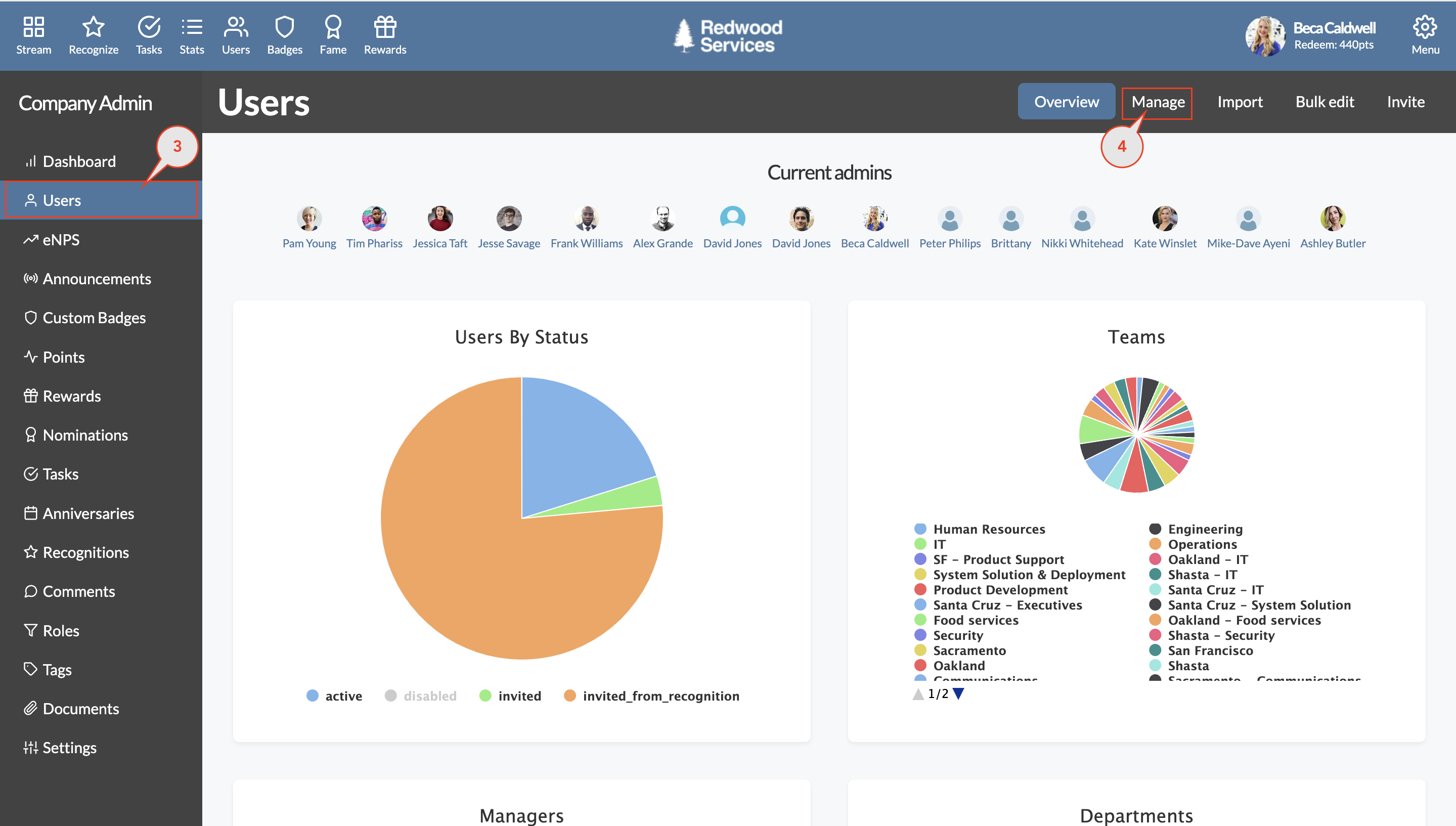Screen dimensions: 1456x826
Task: Click the sidebar Tasks check icon
Action: tap(31, 474)
